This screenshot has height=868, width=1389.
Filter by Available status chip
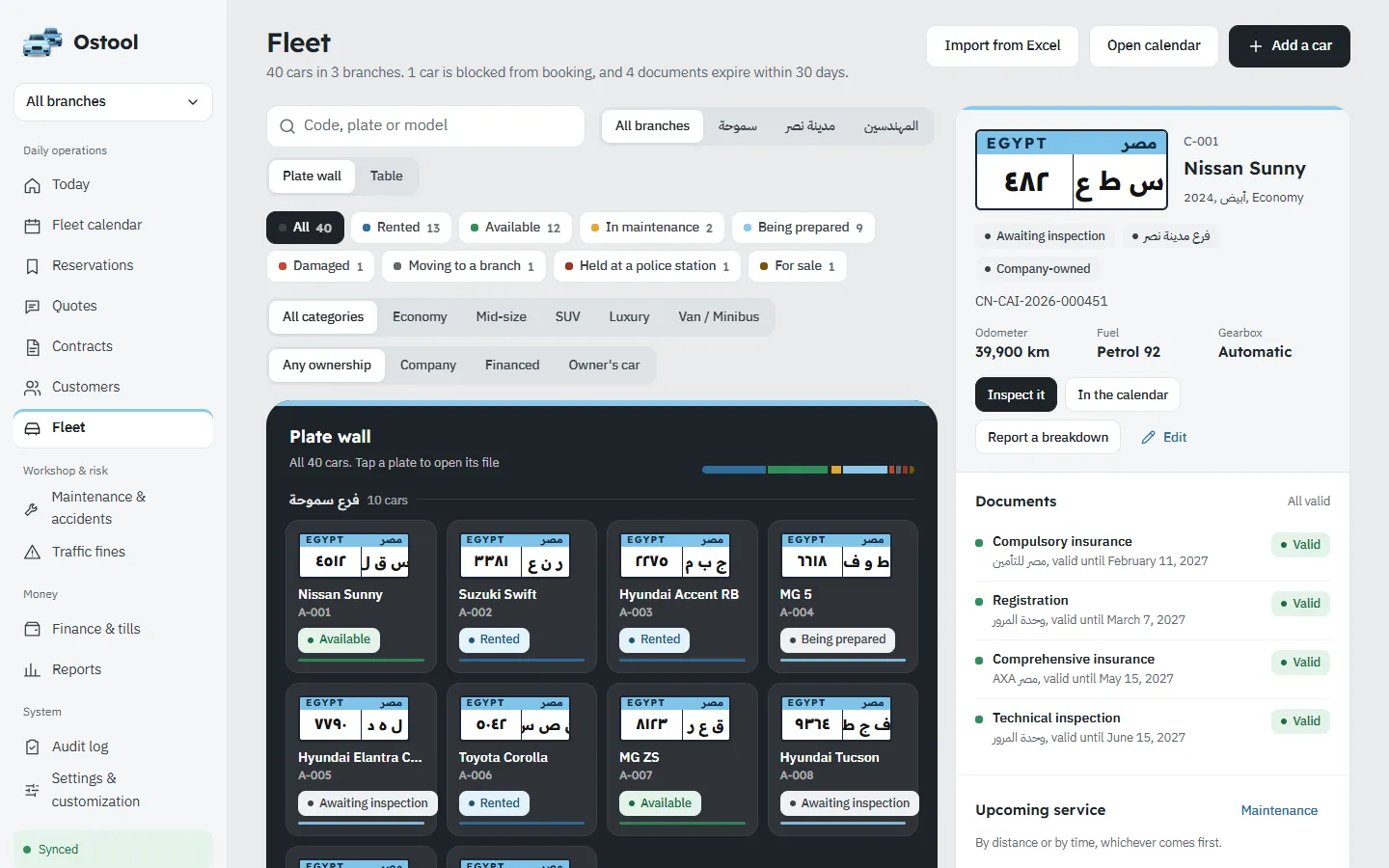pos(515,228)
